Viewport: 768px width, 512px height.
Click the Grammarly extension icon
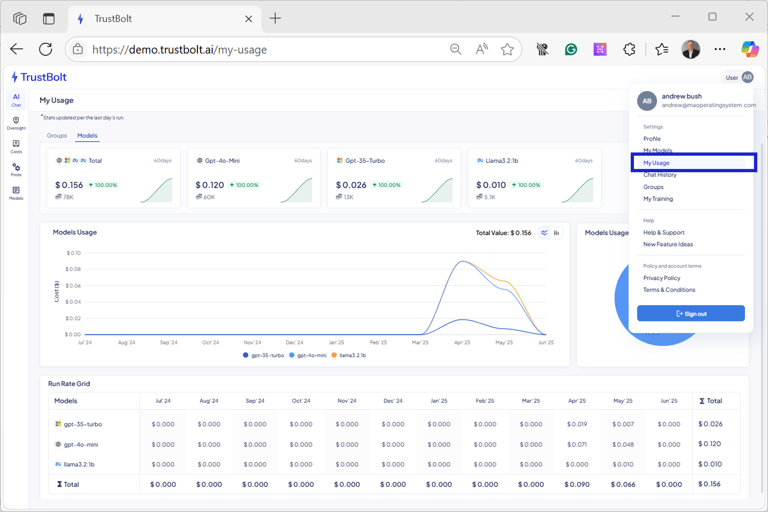(571, 49)
